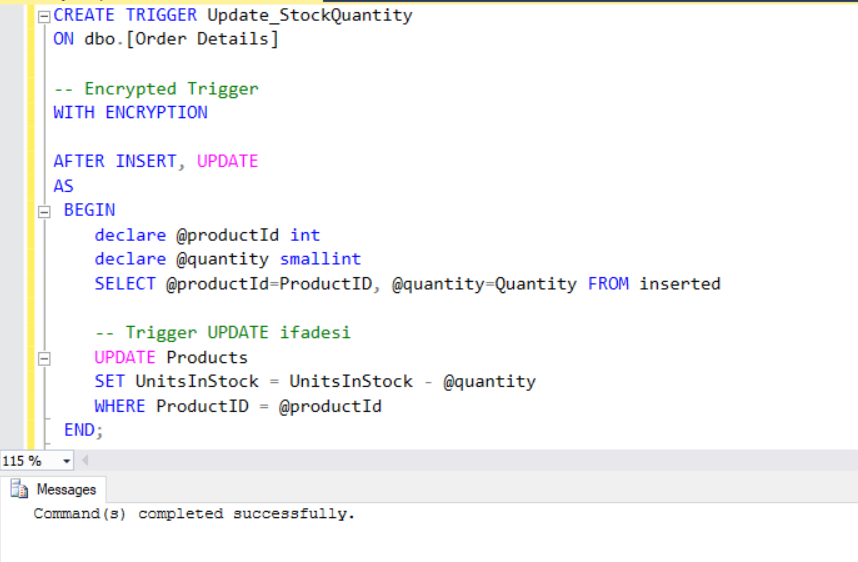Click the trigger name Update_StockQuantity
The width and height of the screenshot is (858, 562).
point(310,15)
